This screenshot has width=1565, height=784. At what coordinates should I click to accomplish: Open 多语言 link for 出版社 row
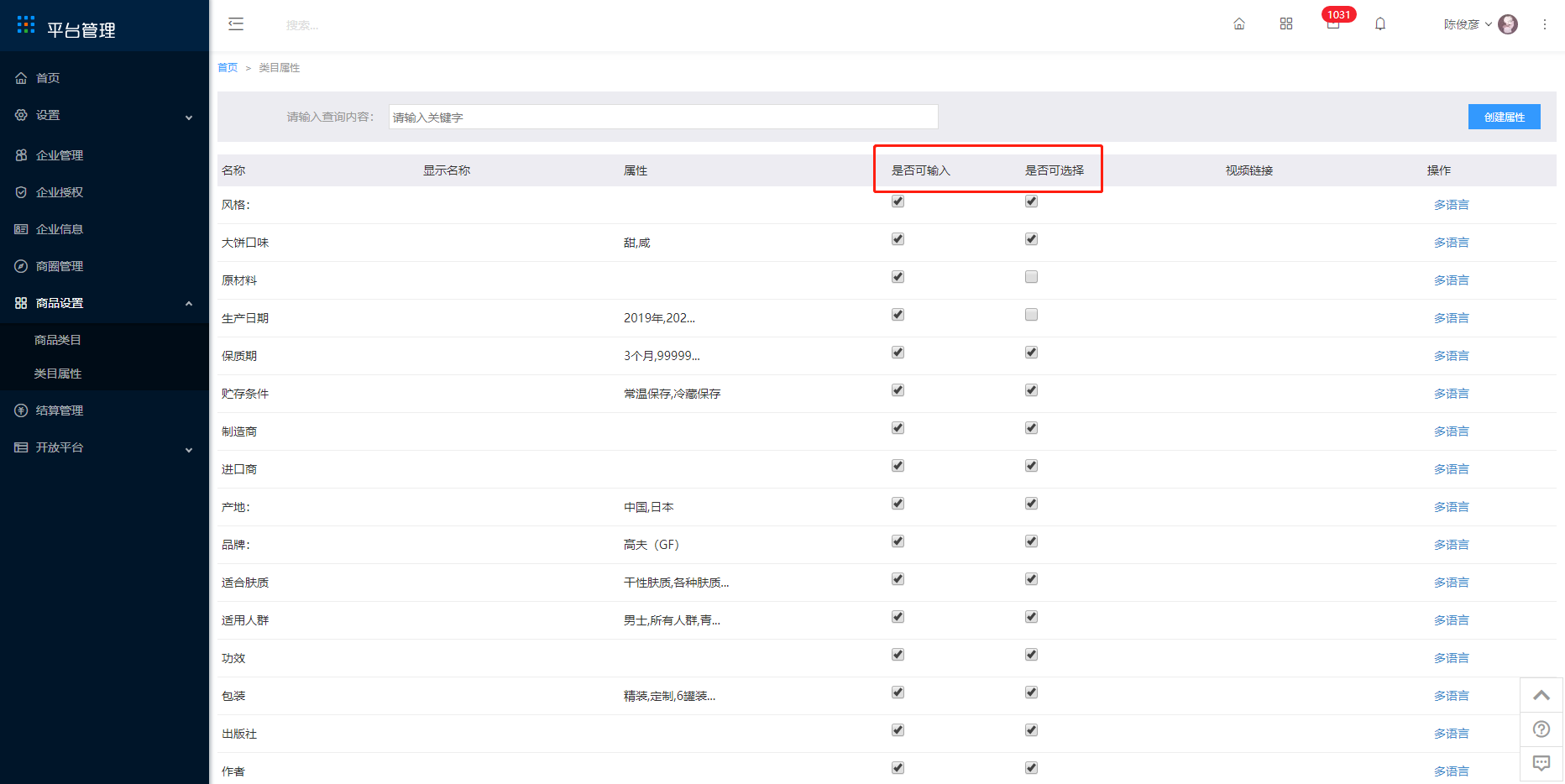pos(1451,734)
